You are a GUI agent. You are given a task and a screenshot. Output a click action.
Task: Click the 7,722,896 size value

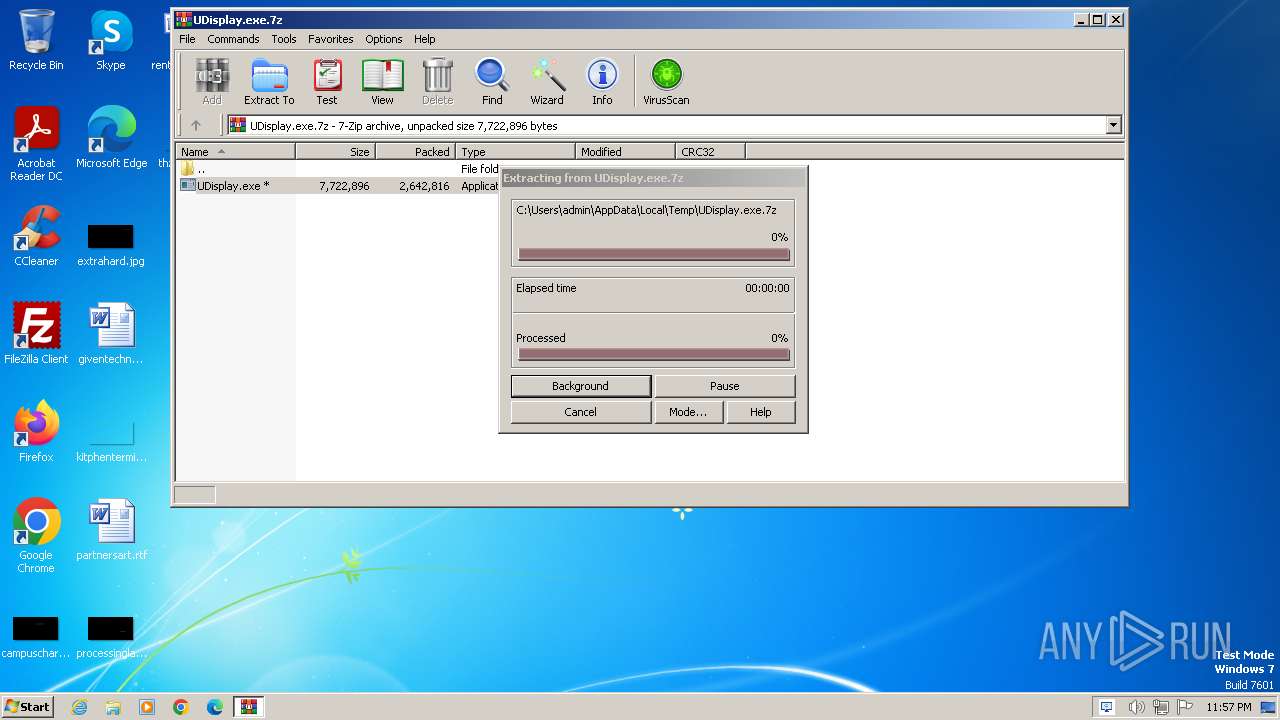click(344, 186)
